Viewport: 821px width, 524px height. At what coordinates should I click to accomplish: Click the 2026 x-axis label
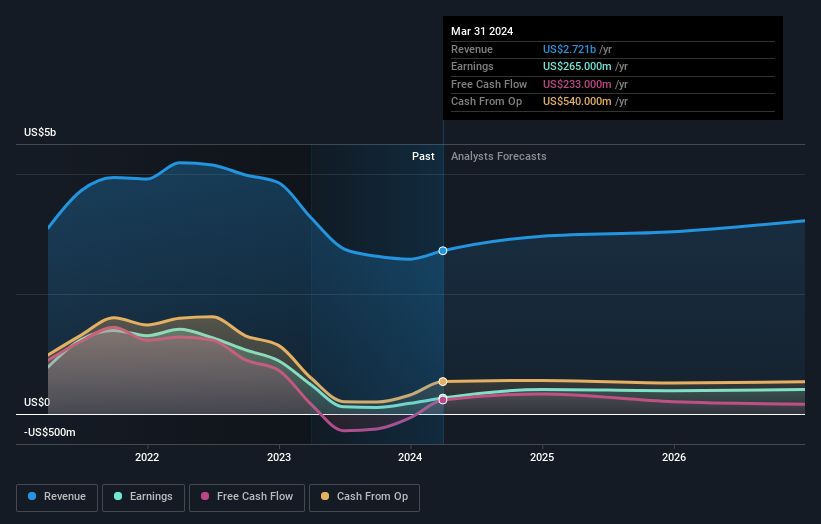click(x=674, y=458)
